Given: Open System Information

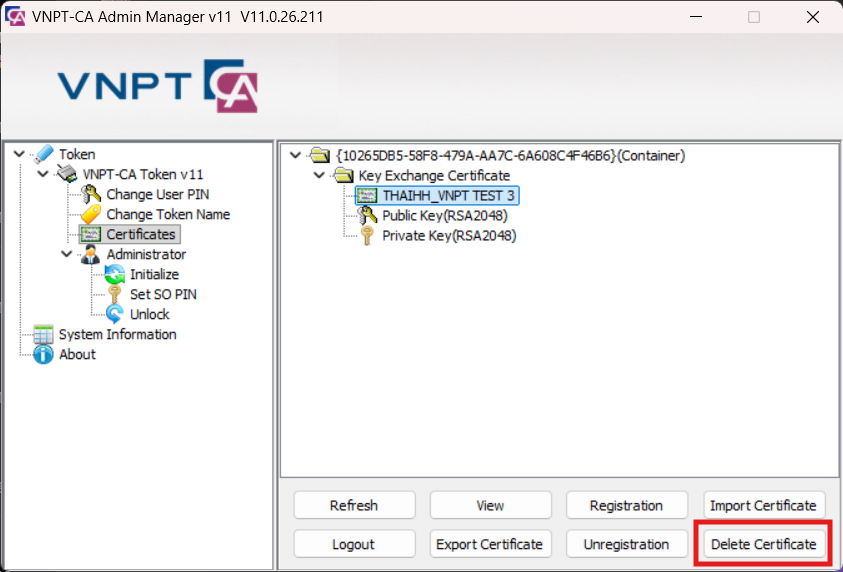Looking at the screenshot, I should tap(117, 334).
